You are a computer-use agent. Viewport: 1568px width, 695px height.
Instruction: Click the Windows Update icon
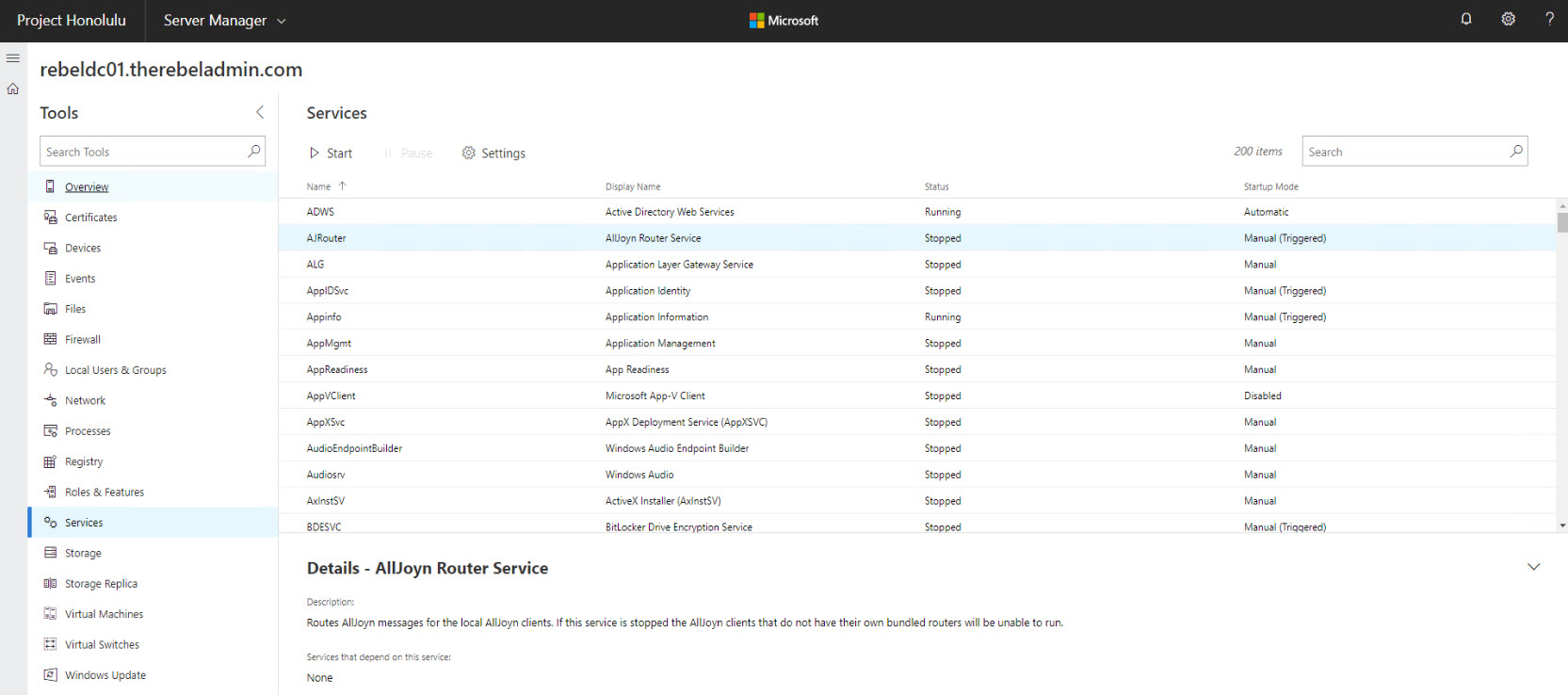(x=50, y=674)
